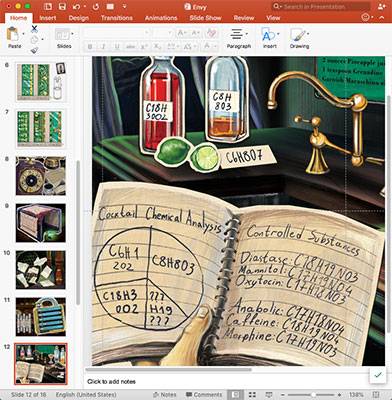Open the Transitions tab

(x=117, y=18)
